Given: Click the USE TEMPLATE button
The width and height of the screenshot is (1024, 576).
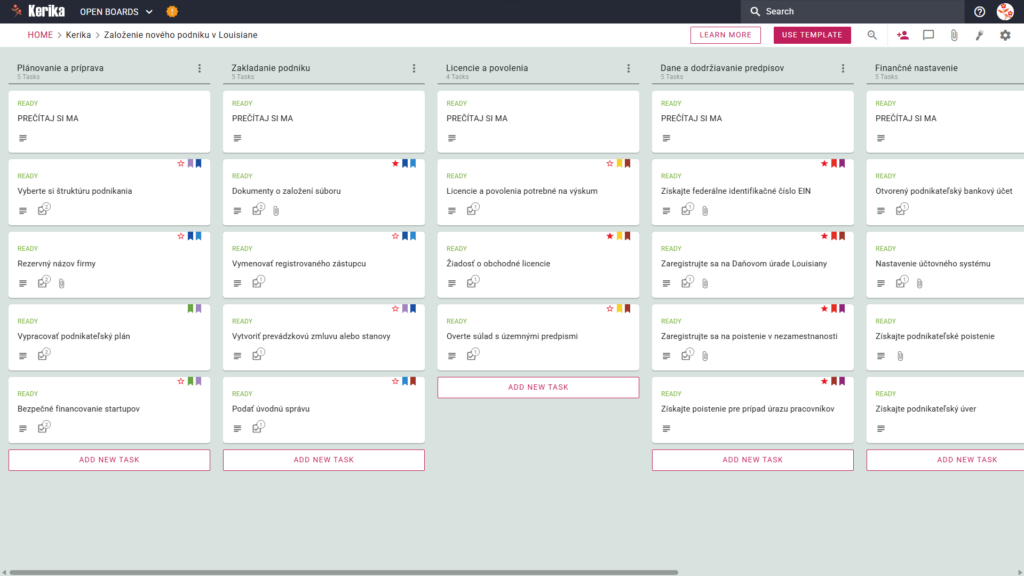Looking at the screenshot, I should 812,35.
